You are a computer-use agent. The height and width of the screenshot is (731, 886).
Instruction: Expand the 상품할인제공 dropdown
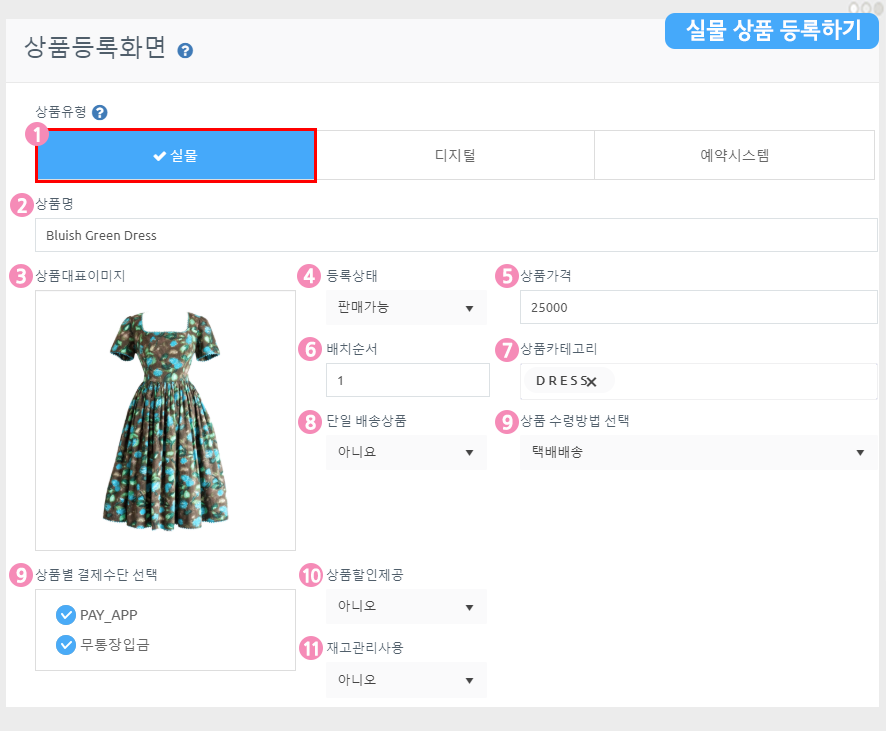coord(405,606)
